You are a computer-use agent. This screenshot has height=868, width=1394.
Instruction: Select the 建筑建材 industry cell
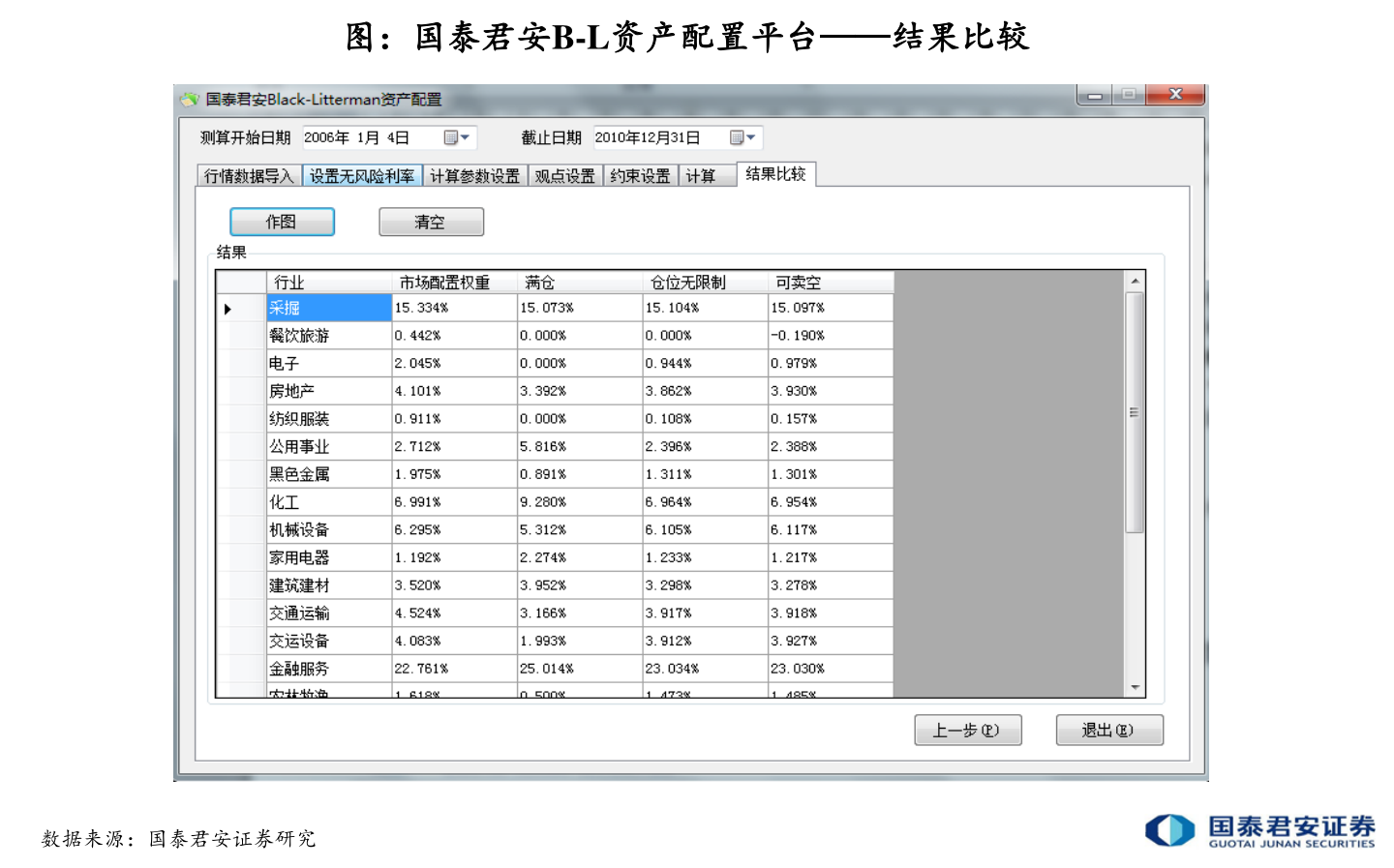pyautogui.click(x=328, y=585)
